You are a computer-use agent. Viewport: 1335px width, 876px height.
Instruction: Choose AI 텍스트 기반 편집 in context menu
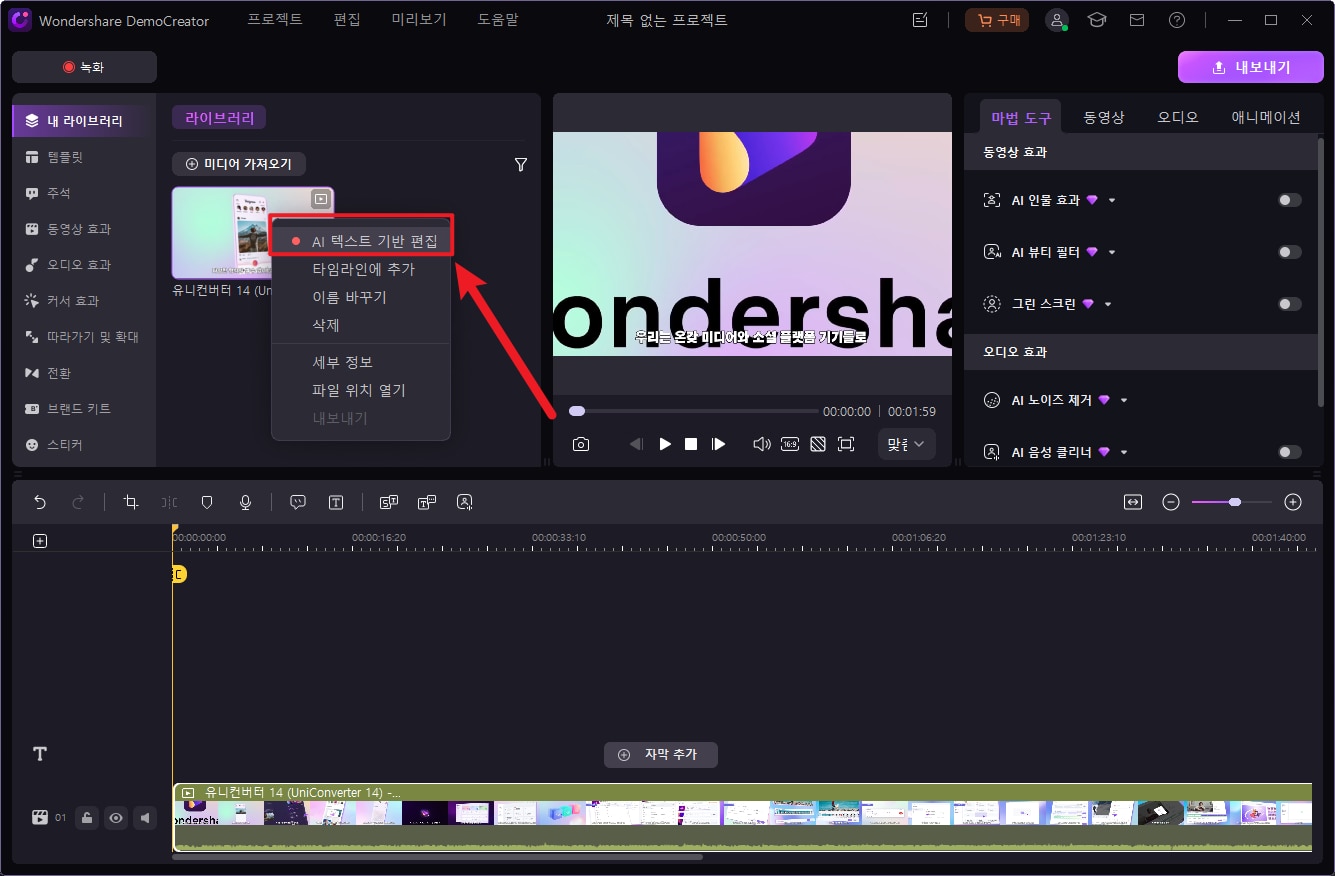click(361, 241)
